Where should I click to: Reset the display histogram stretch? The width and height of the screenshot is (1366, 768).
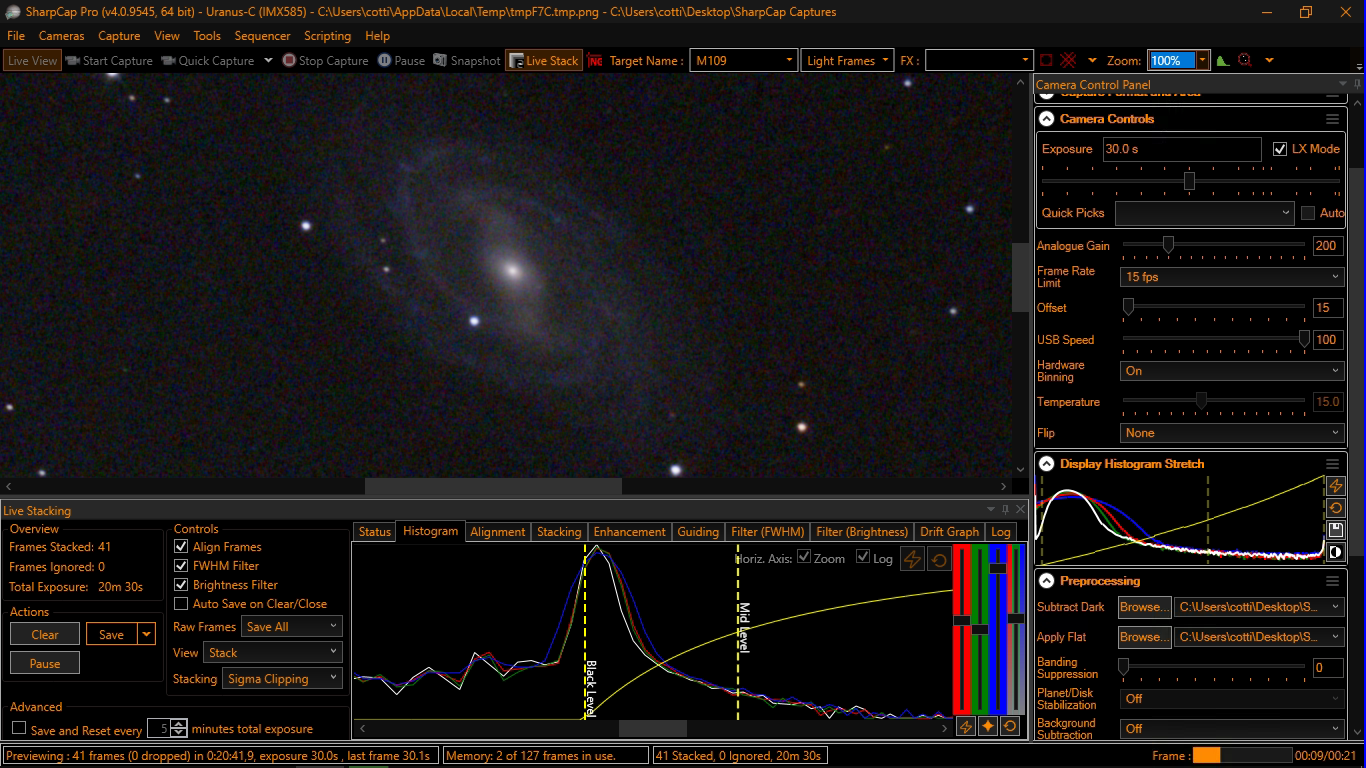click(x=1335, y=508)
